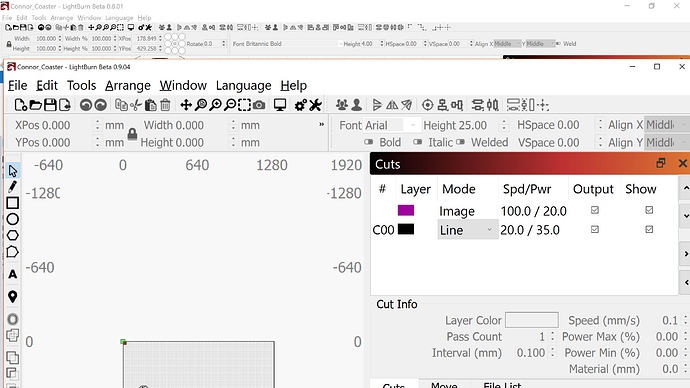Open the Help menu
The width and height of the screenshot is (690, 388).
294,85
